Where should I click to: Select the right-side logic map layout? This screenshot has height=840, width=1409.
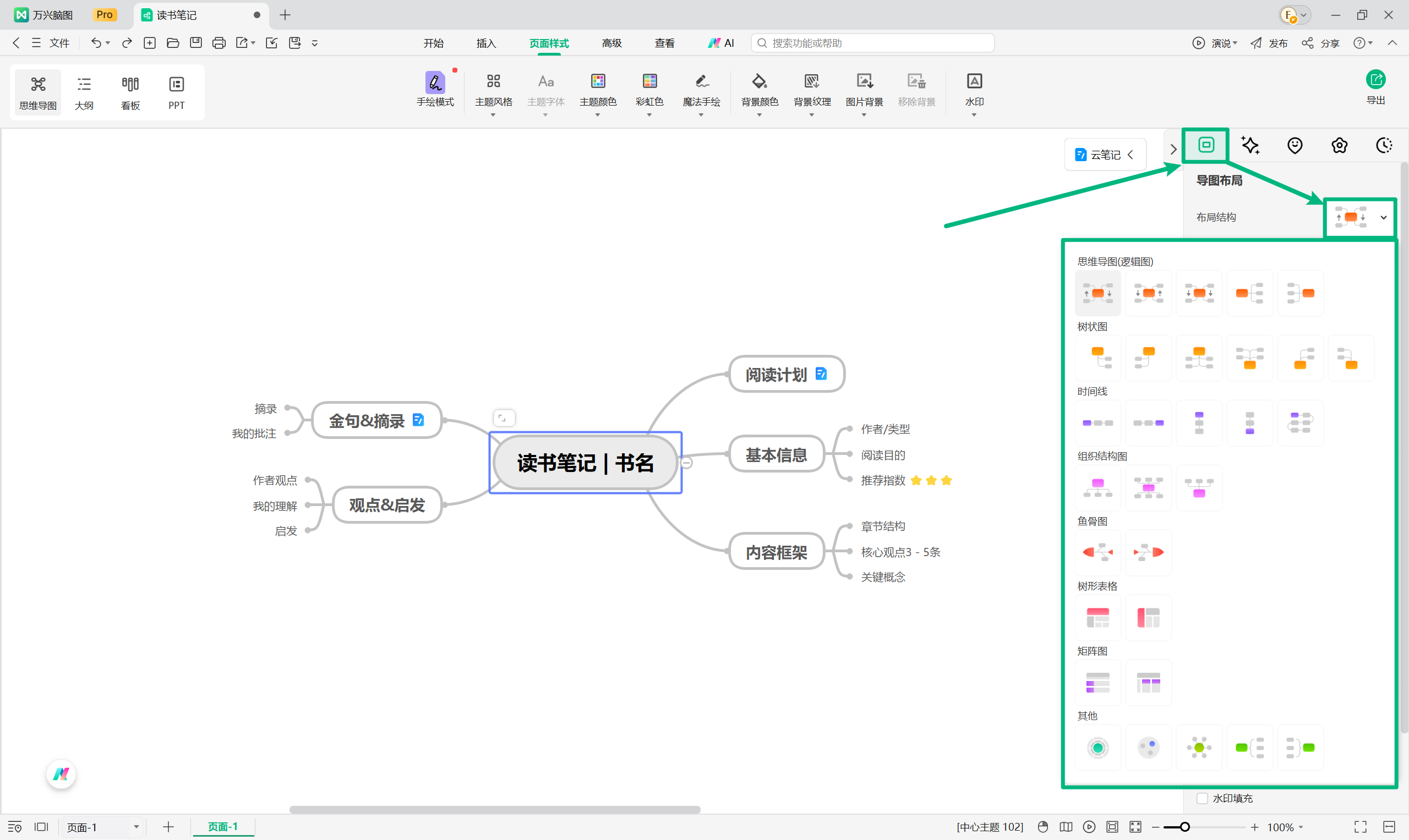(x=1249, y=293)
